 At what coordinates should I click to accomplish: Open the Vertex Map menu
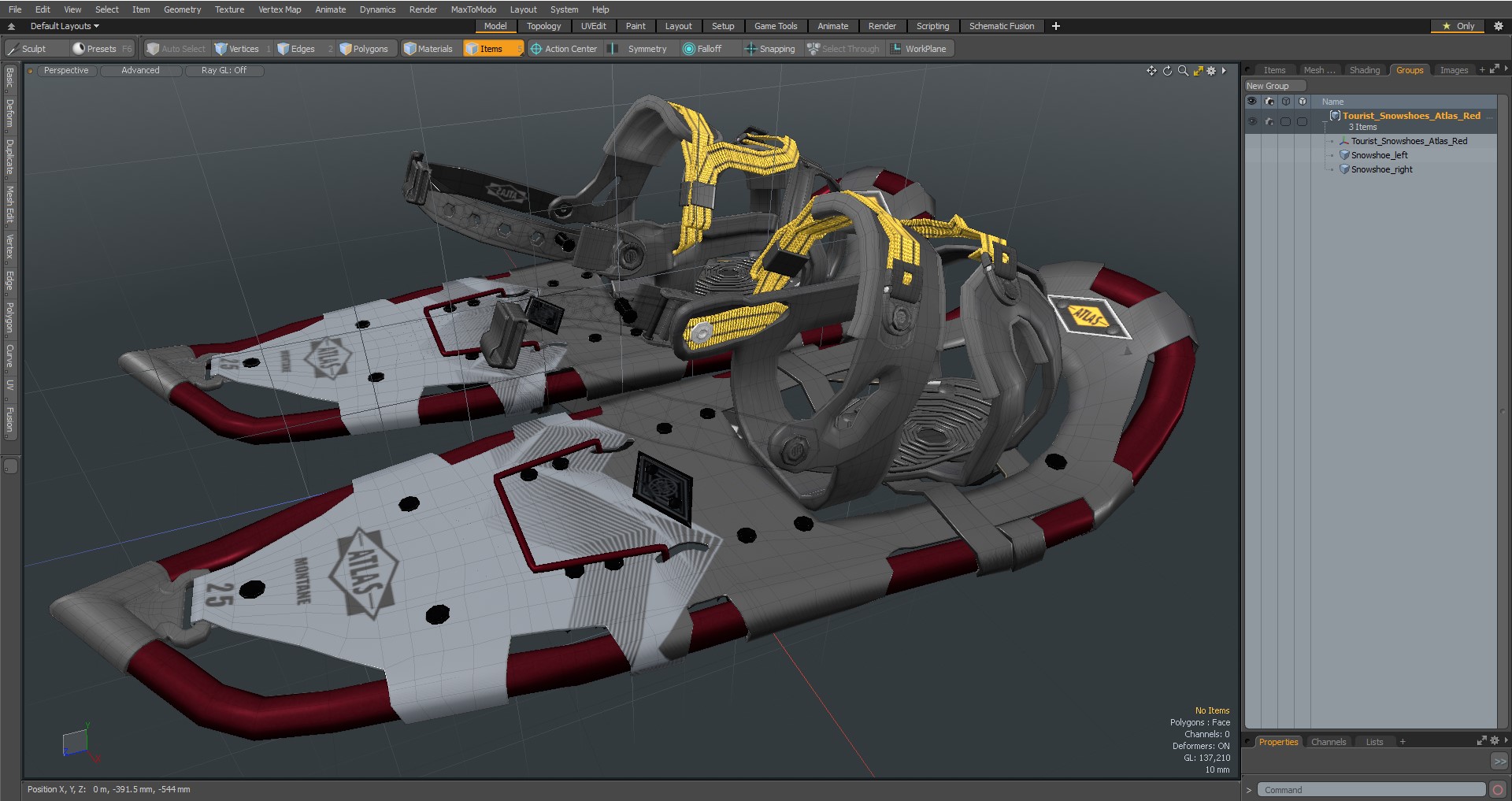(280, 9)
